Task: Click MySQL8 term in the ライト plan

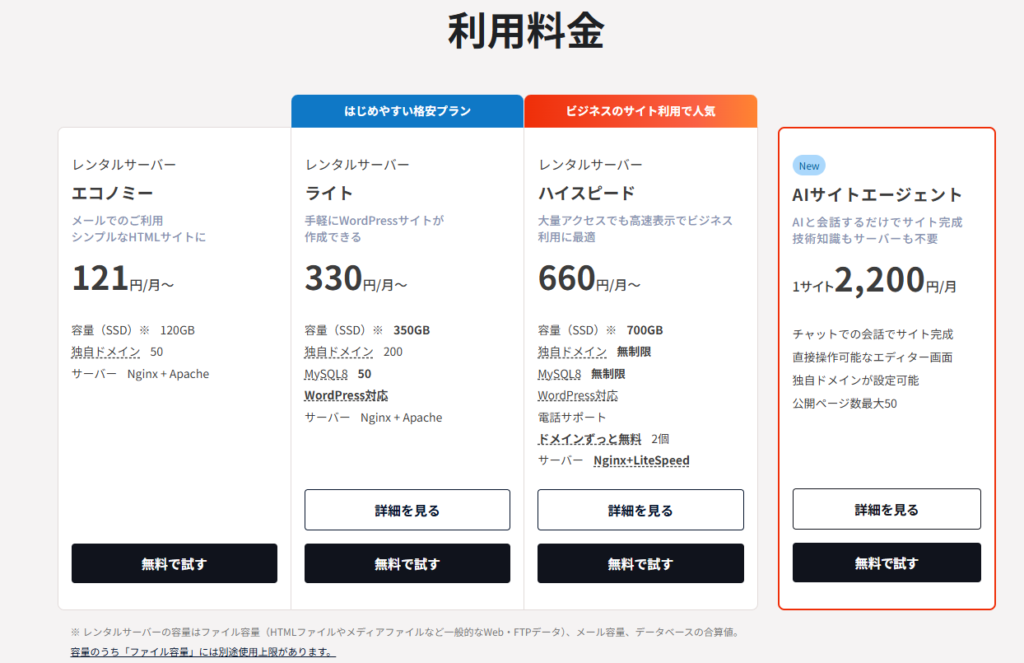Action: point(326,374)
